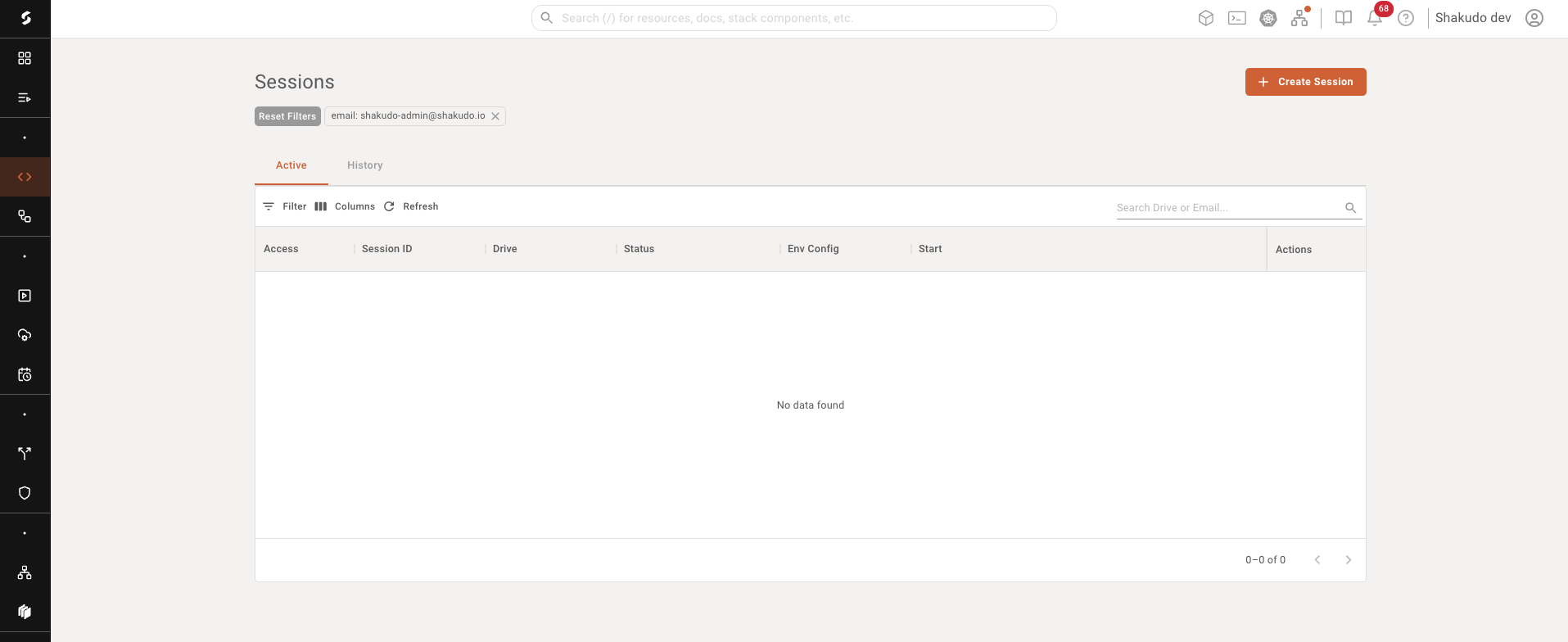Focus the global search bar at top
Image resolution: width=1568 pixels, height=642 pixels.
(x=794, y=18)
